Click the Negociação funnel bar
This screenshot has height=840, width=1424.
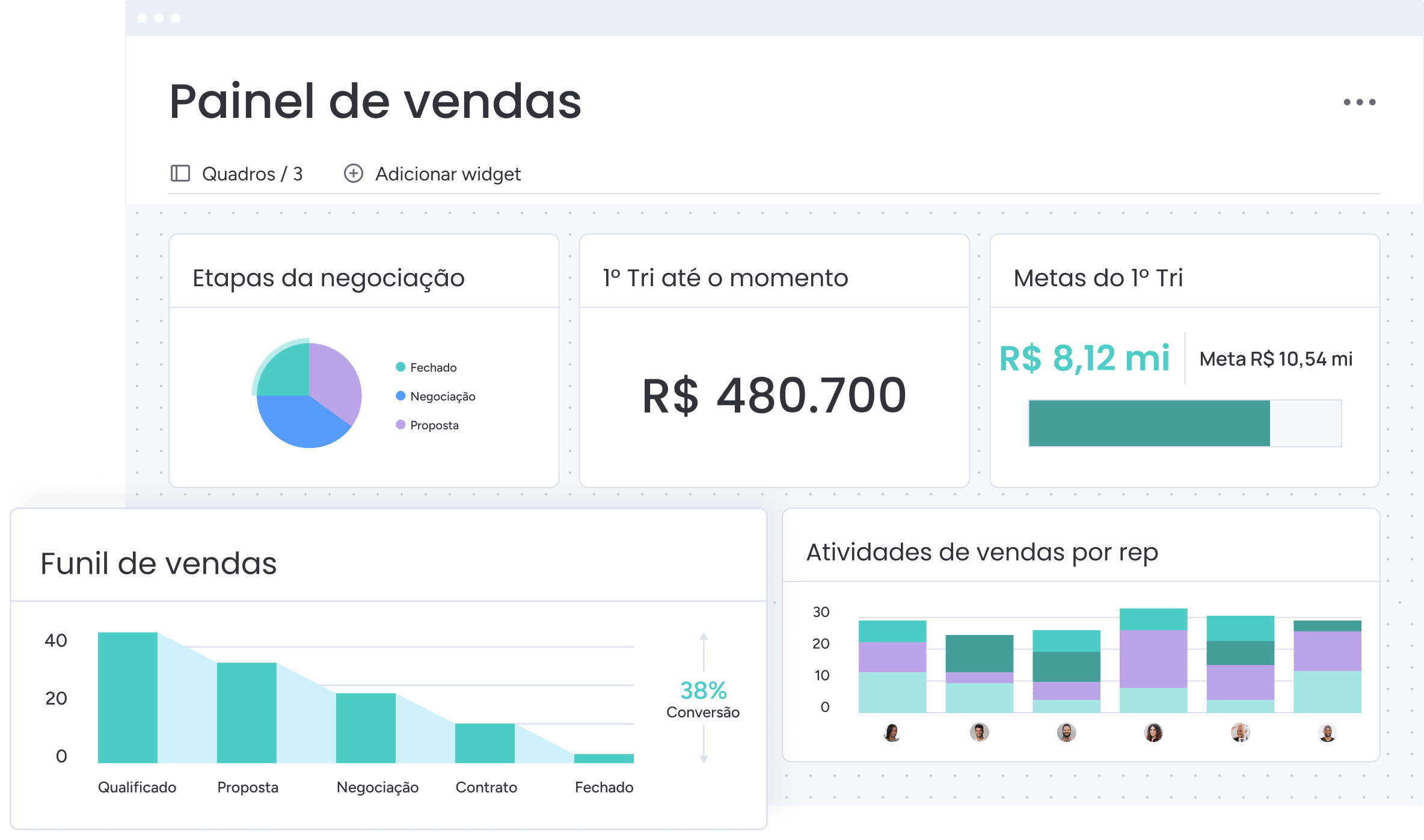click(x=366, y=728)
